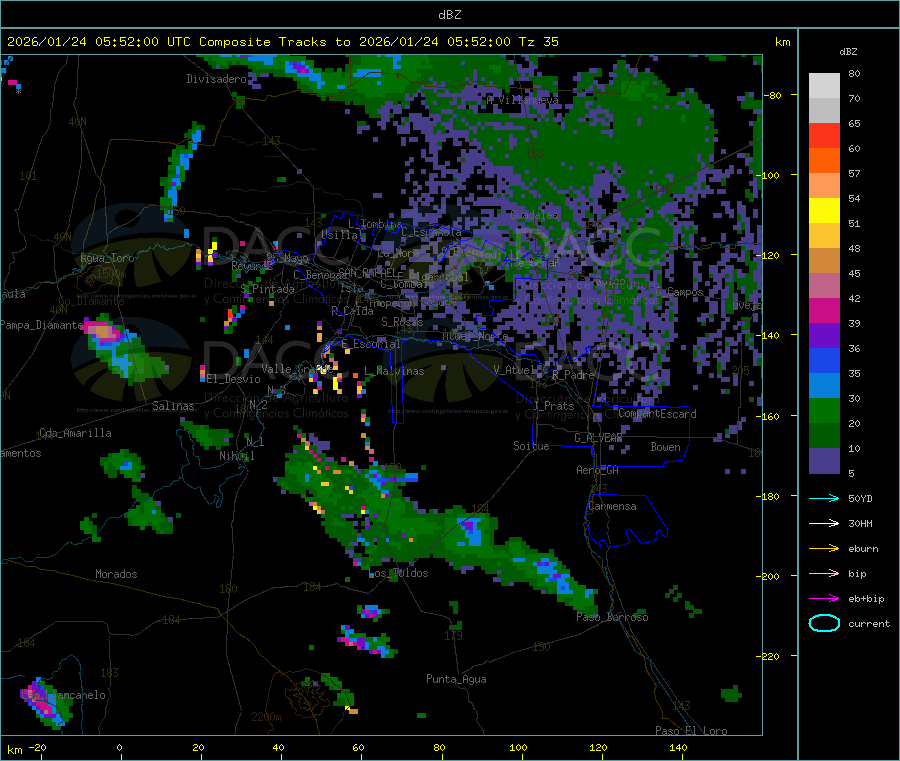Viewport: 900px width, 761px height.
Task: Click the 140 tick on the bottom km axis
Action: (678, 747)
